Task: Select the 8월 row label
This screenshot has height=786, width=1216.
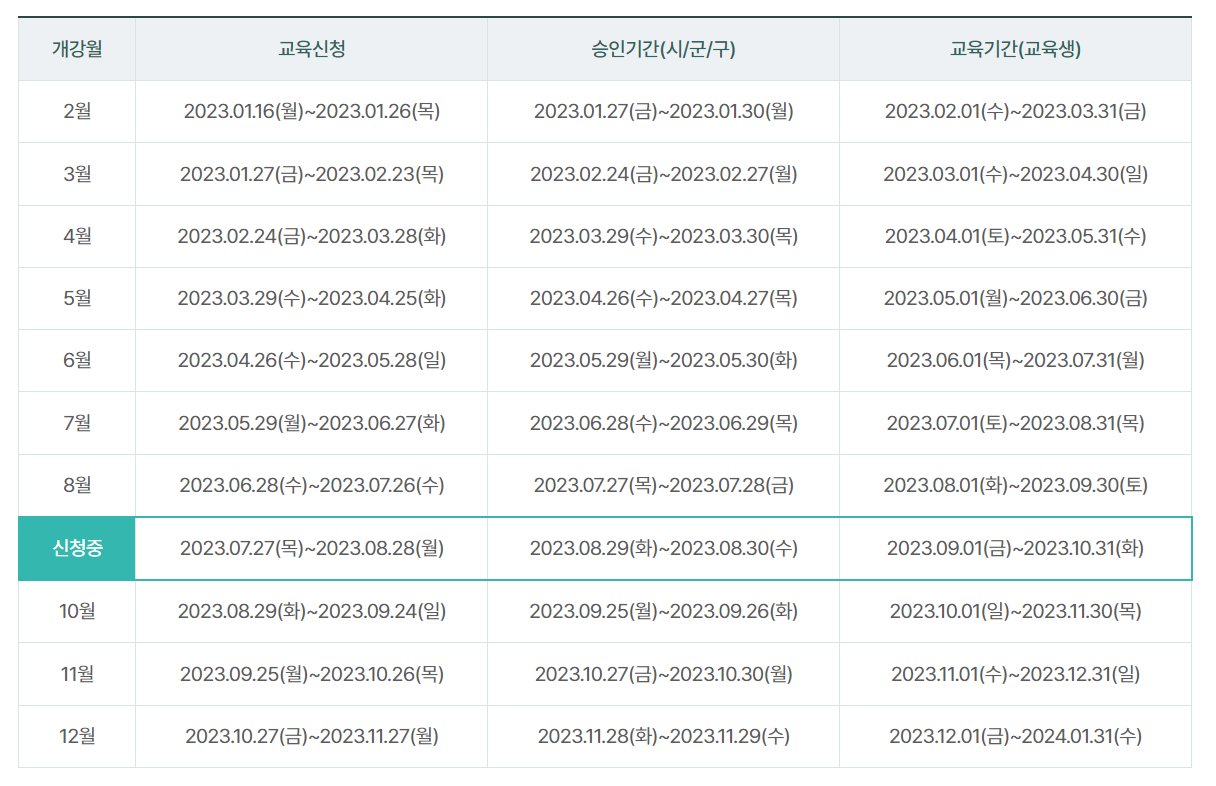Action: [77, 485]
